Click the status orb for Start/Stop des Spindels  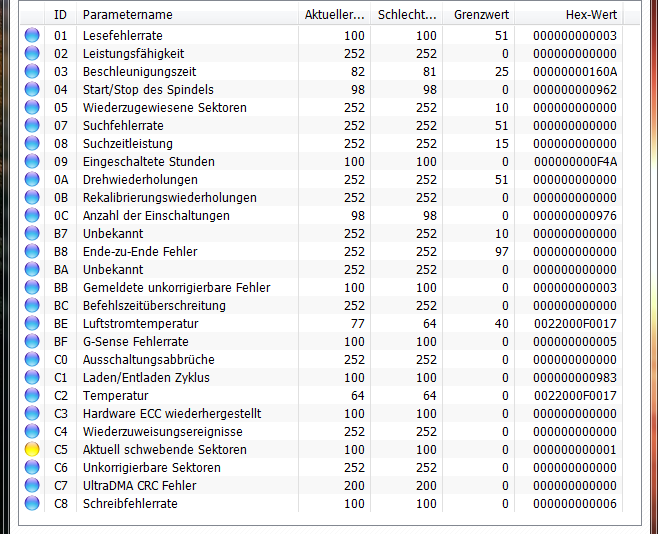click(x=32, y=89)
